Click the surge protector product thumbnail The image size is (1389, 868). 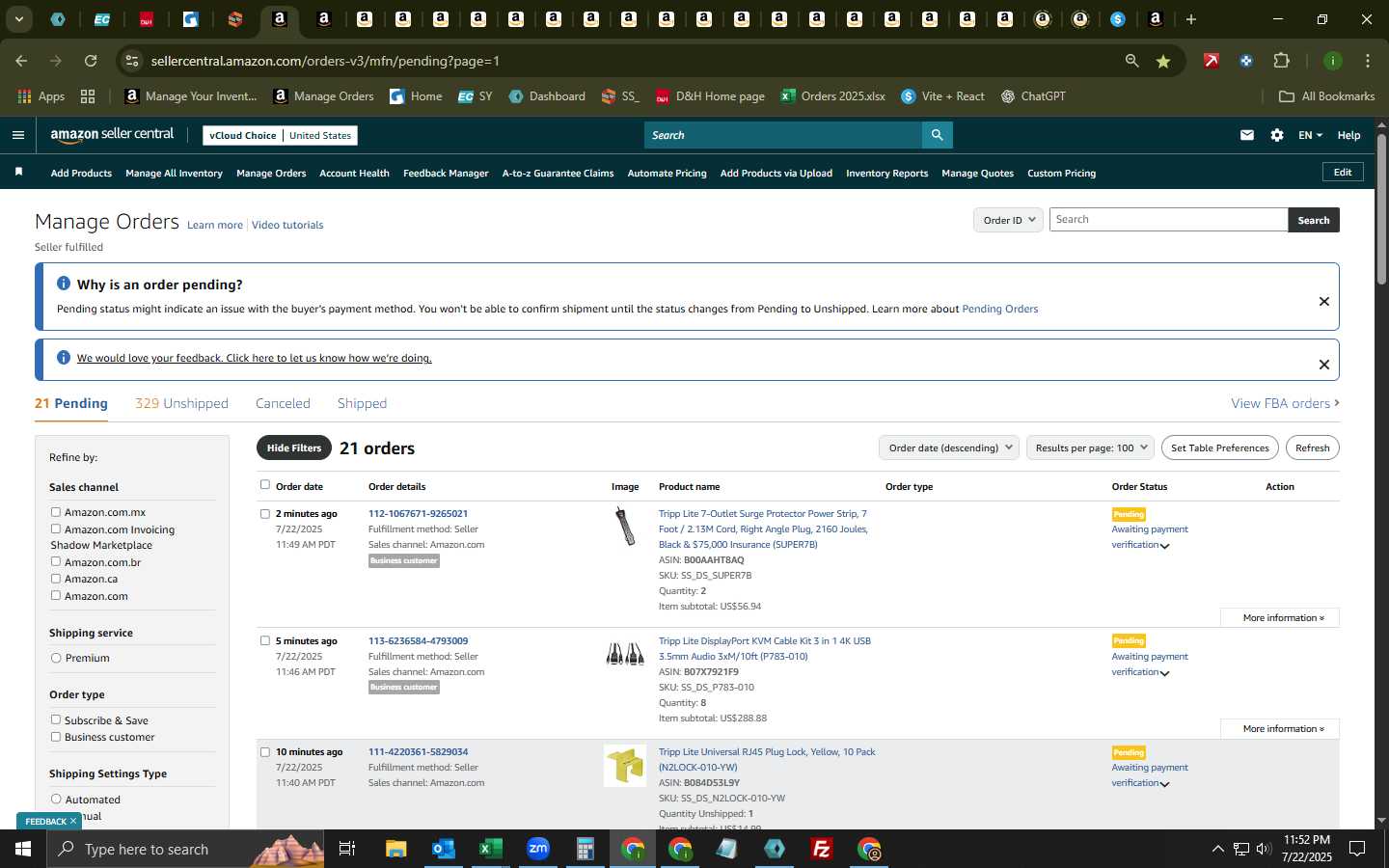point(625,526)
